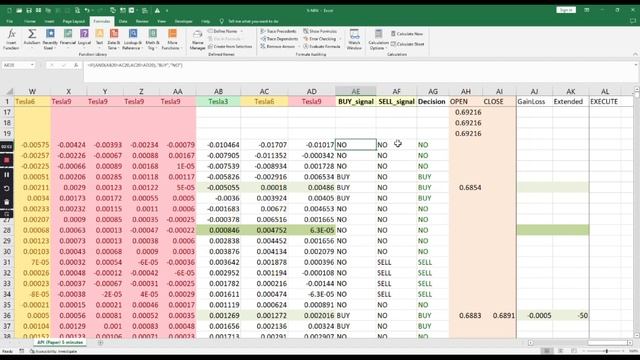Open the Help tab
This screenshot has width=640, height=360.
coord(205,21)
